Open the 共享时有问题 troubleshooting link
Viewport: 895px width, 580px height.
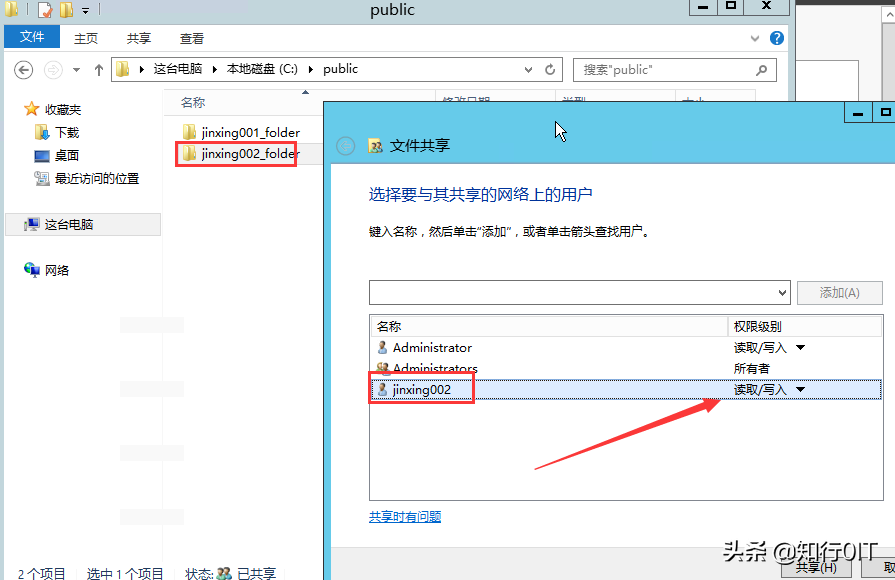tap(405, 518)
